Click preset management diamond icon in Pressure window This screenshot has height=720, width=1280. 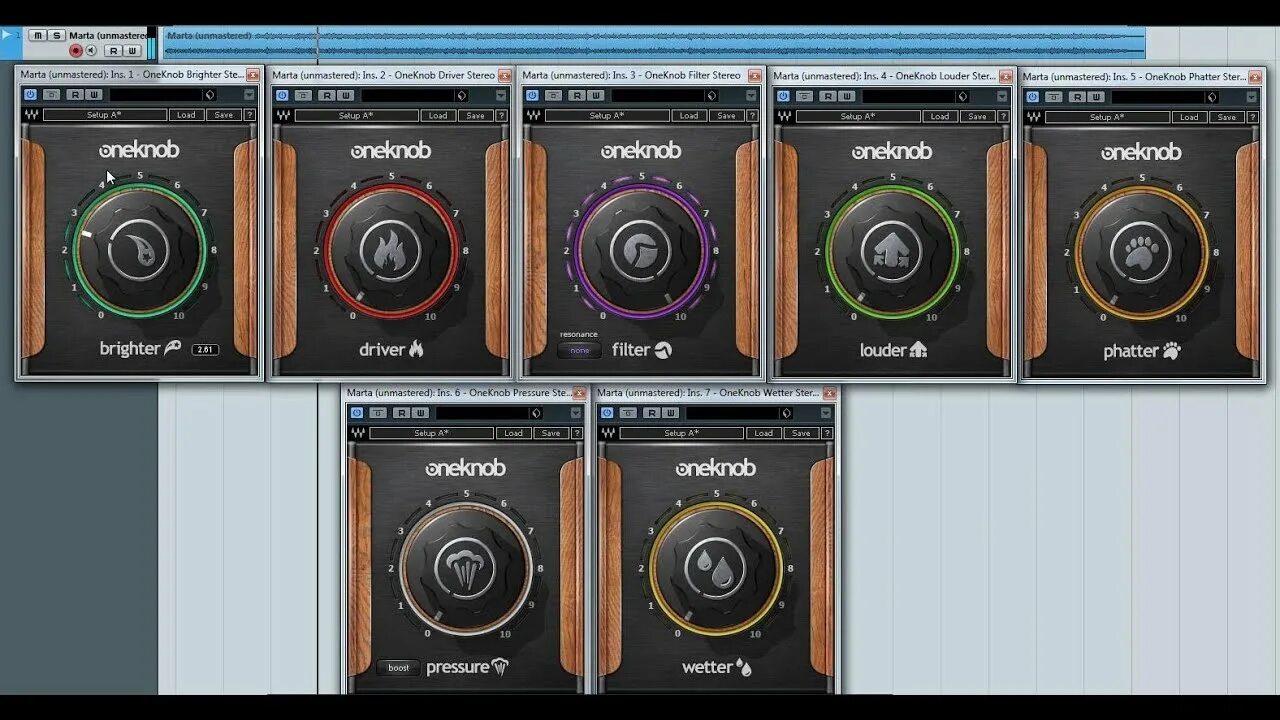(536, 412)
